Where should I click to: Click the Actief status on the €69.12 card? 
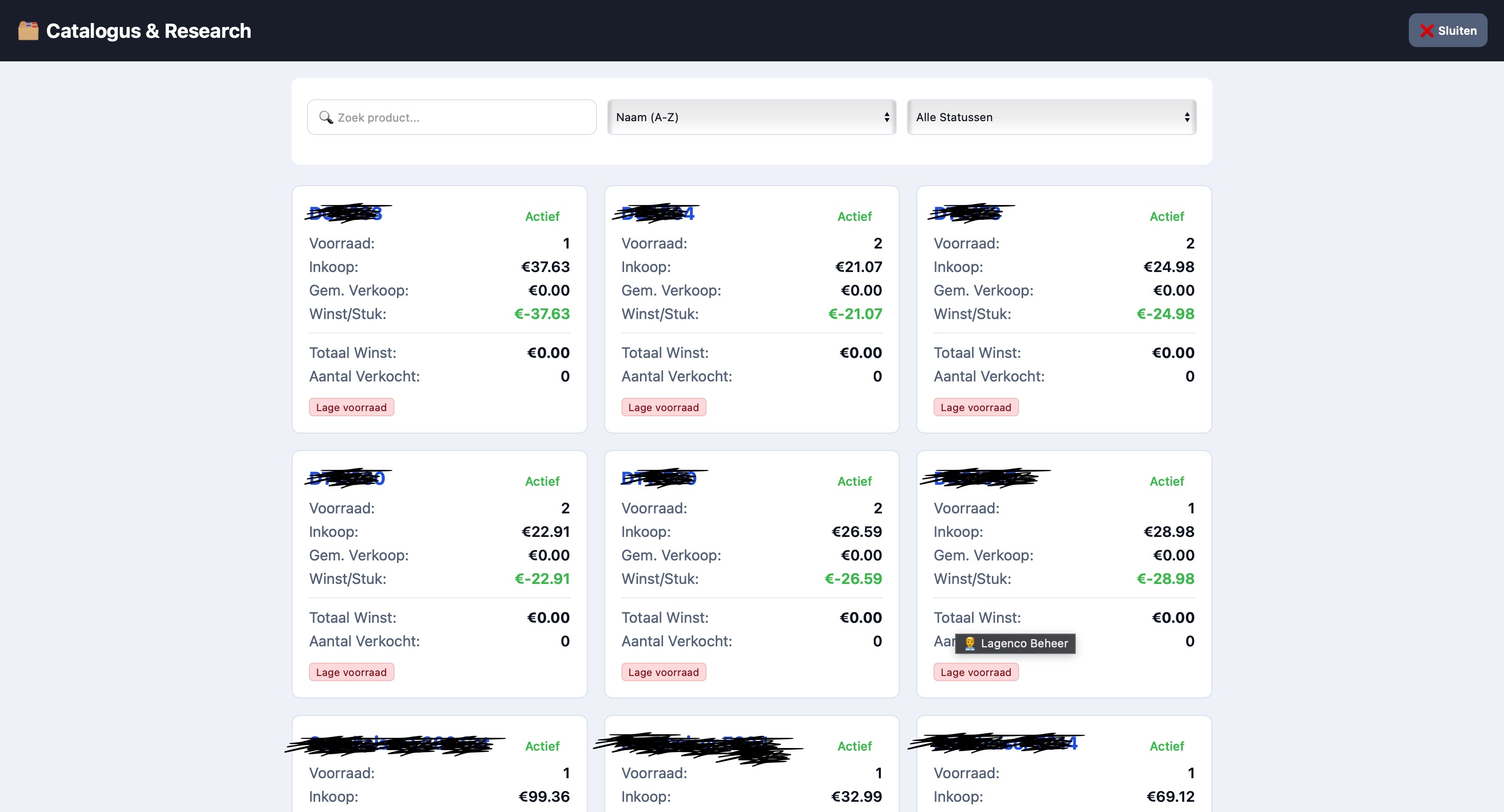click(x=1167, y=747)
